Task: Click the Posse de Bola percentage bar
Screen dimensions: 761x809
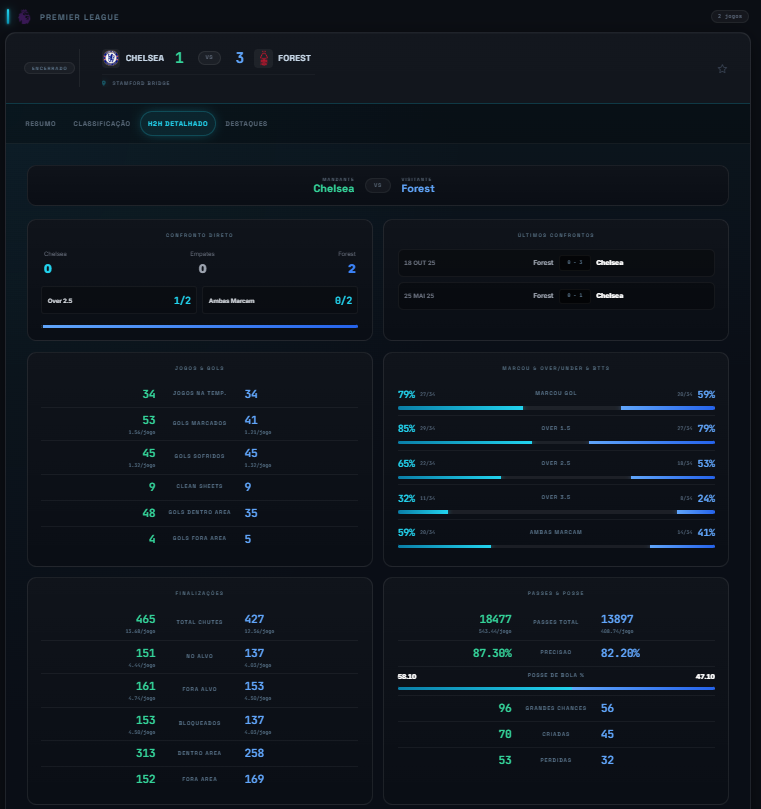Action: click(556, 688)
